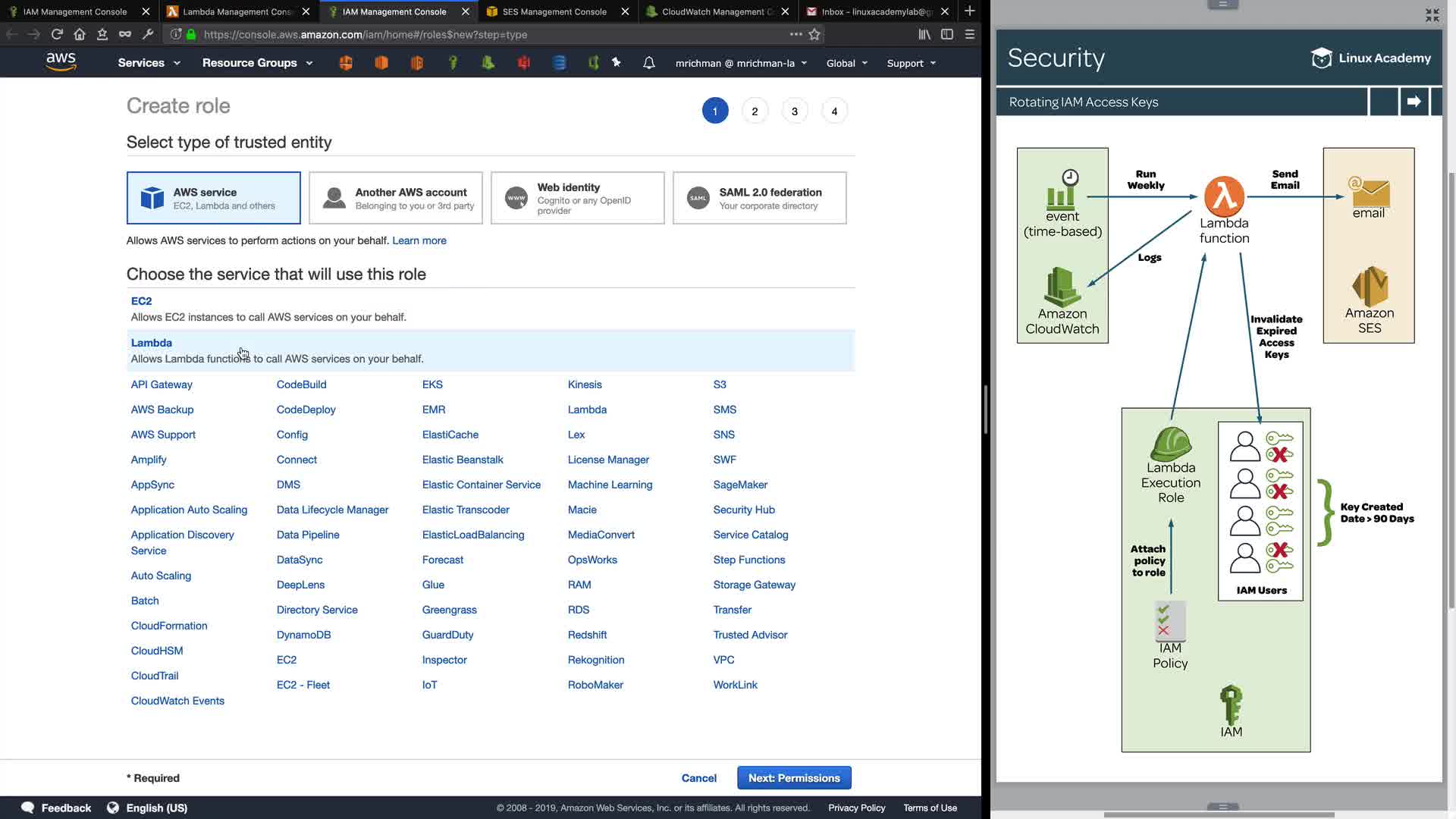Click the browser reload icon
Screen dimensions: 1456x819
[57, 34]
